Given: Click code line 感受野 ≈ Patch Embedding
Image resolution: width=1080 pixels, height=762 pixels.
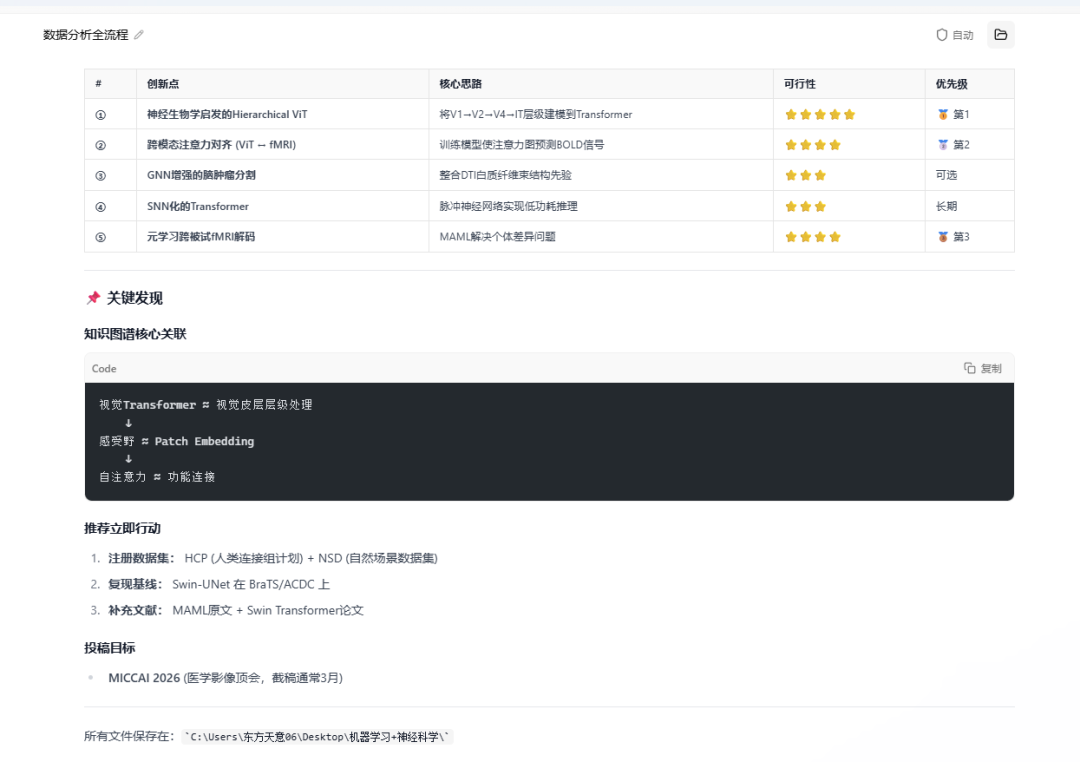Looking at the screenshot, I should (176, 441).
